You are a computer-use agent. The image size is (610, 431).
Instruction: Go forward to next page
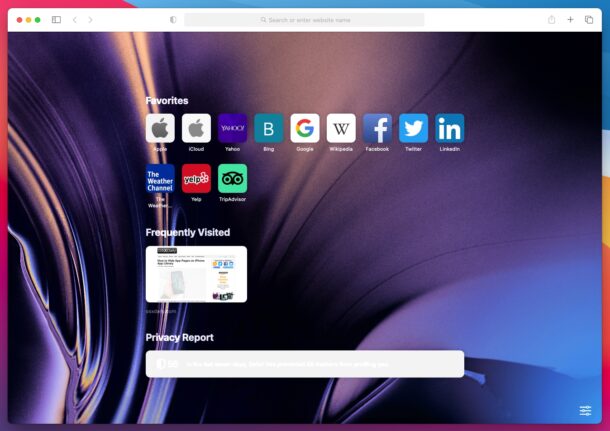click(90, 19)
